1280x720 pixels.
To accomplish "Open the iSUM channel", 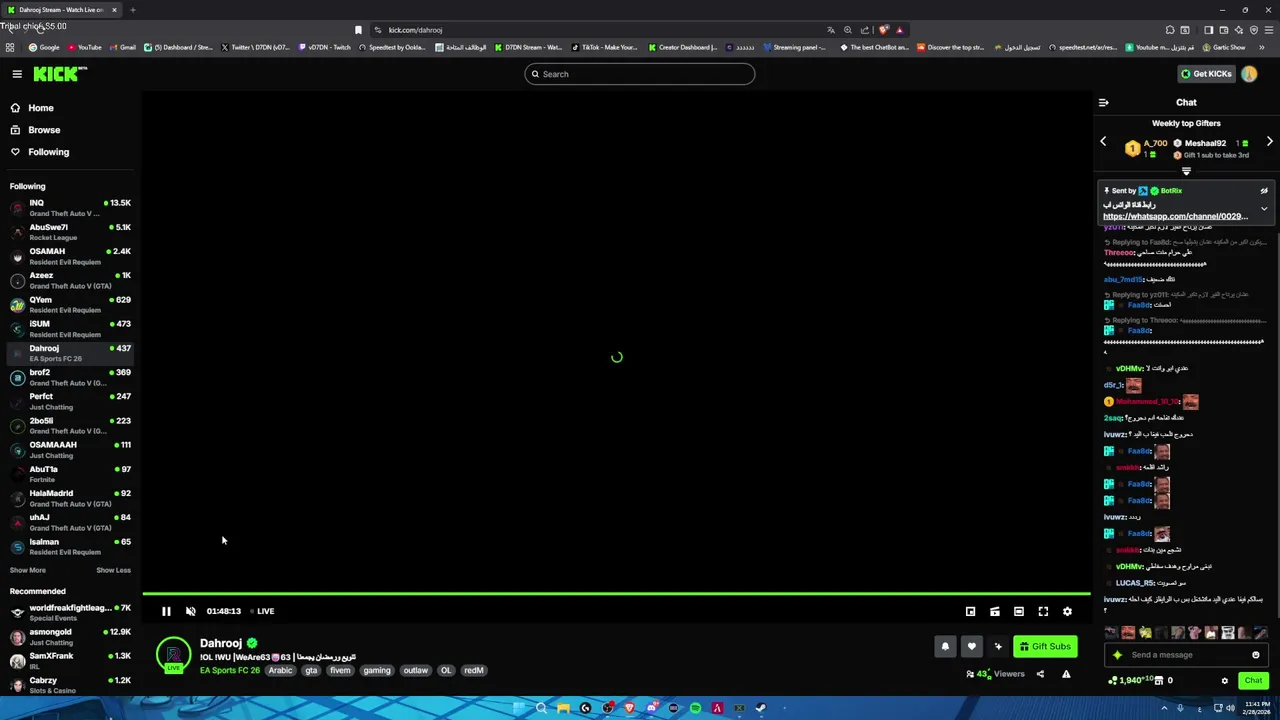I will coord(70,329).
